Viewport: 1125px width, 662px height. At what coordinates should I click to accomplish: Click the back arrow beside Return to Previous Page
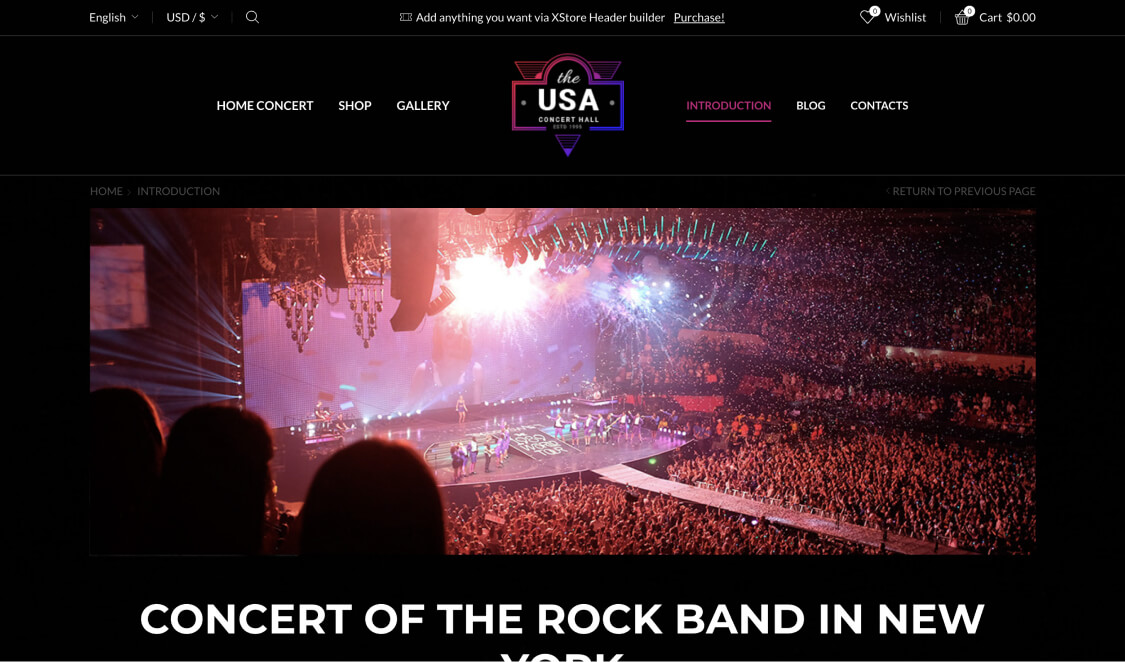pos(888,191)
